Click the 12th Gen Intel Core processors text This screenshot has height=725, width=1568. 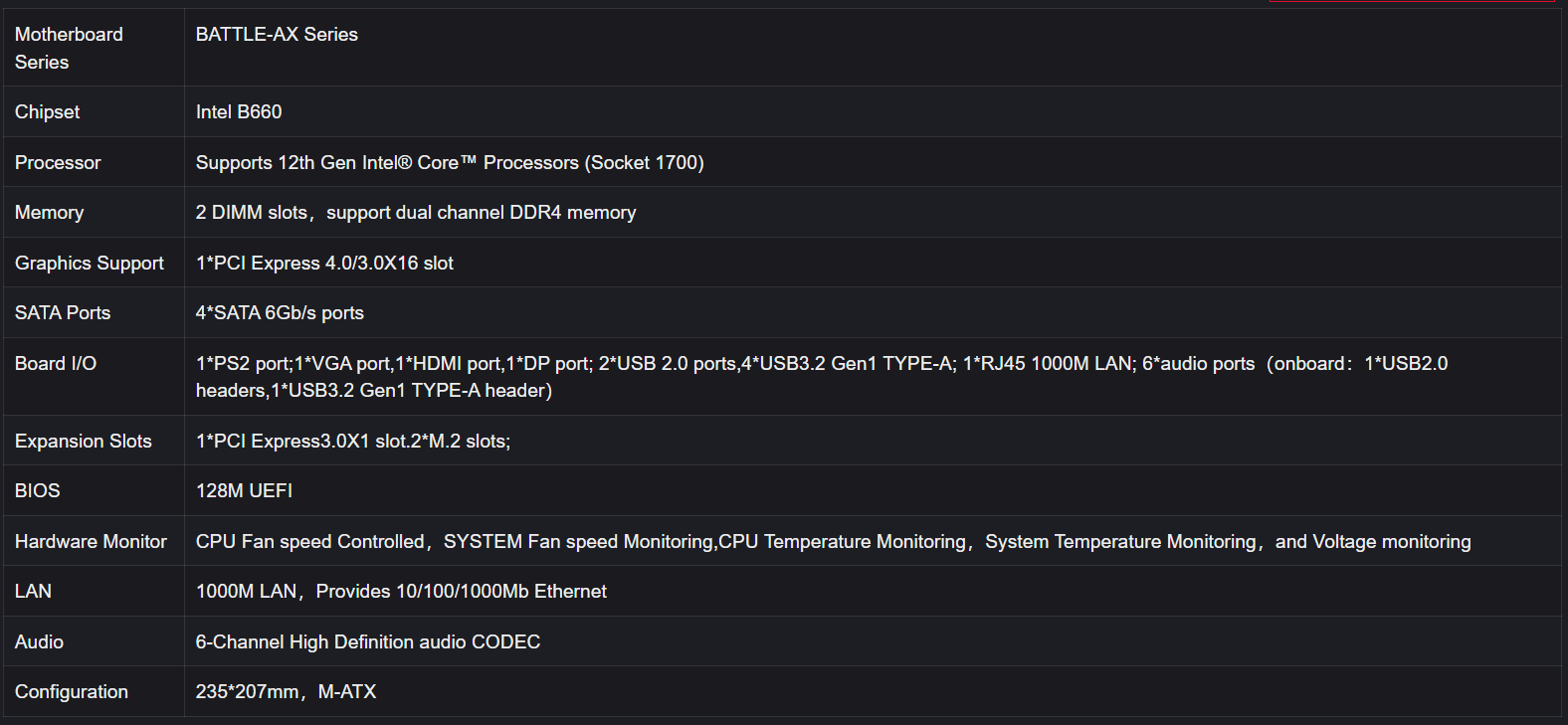450,163
